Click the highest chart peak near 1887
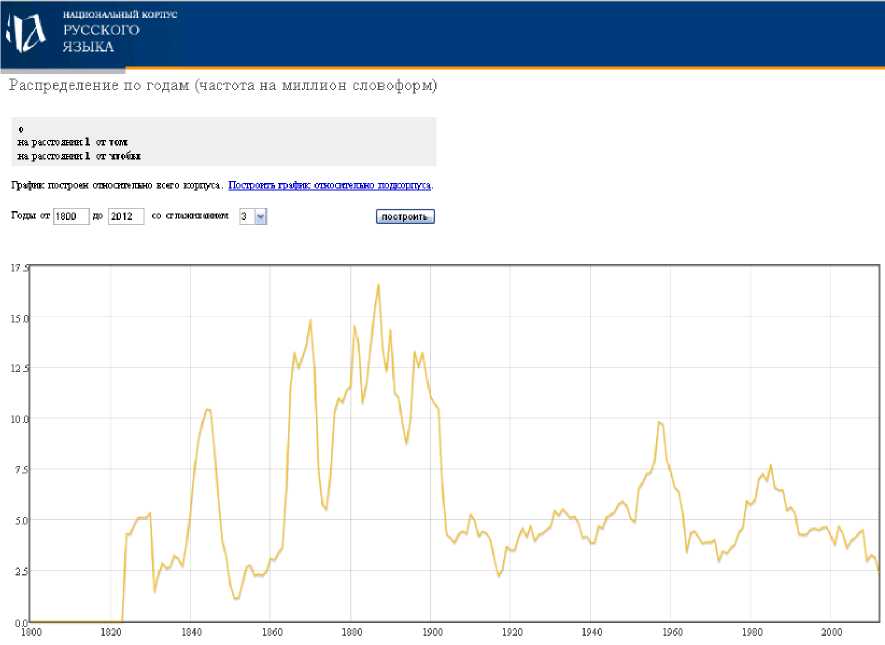Screen dimensions: 885x645 click(x=378, y=285)
